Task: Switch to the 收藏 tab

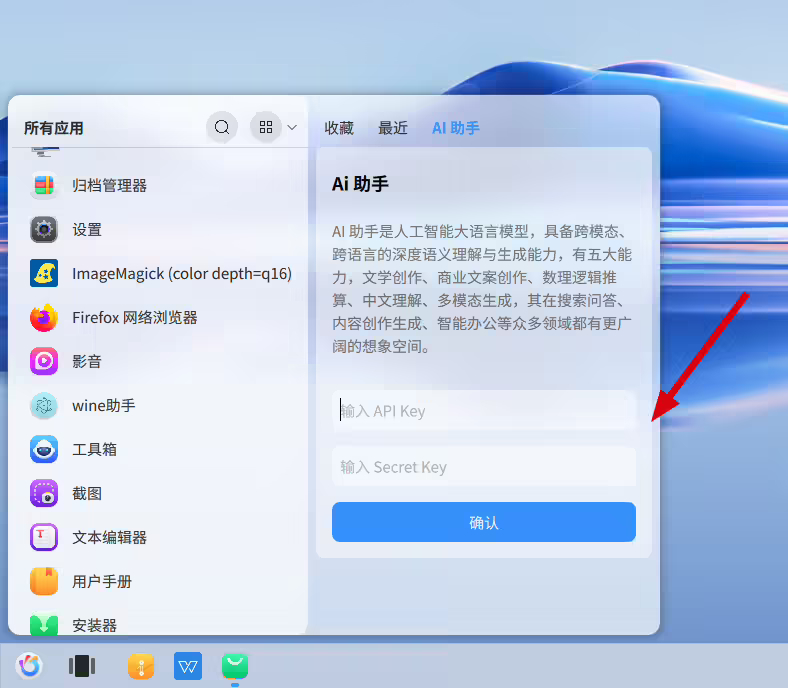Action: click(x=339, y=128)
